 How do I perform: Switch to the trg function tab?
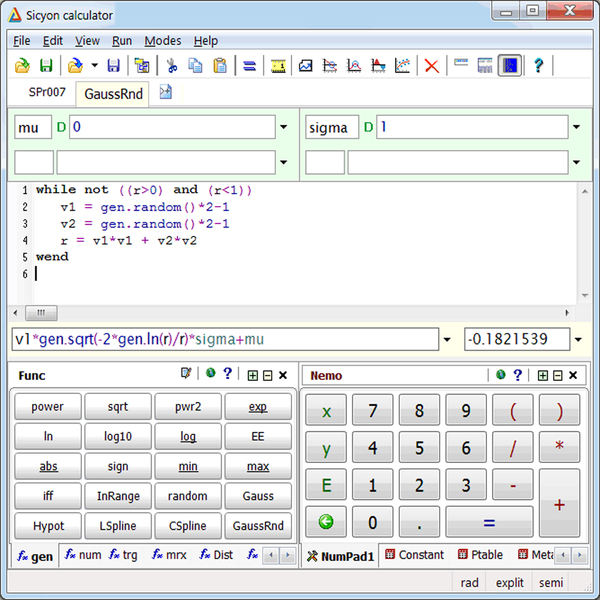tap(124, 555)
